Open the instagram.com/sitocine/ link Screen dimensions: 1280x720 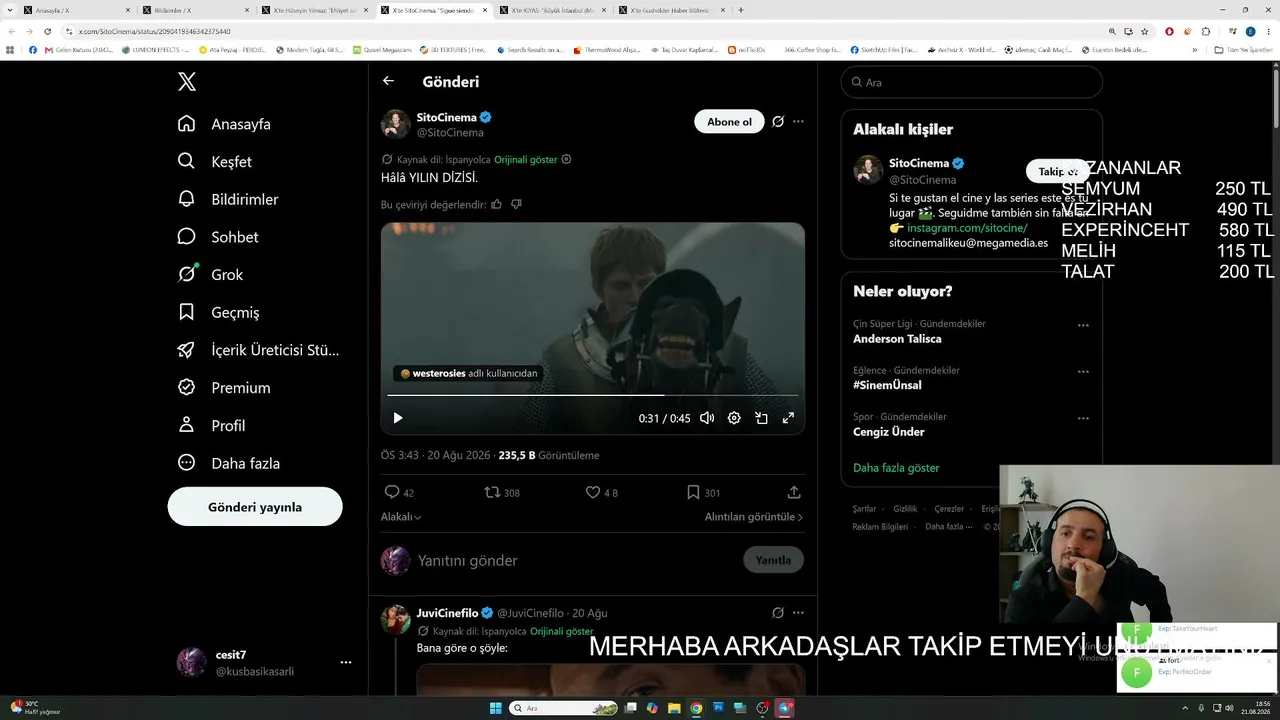(967, 228)
